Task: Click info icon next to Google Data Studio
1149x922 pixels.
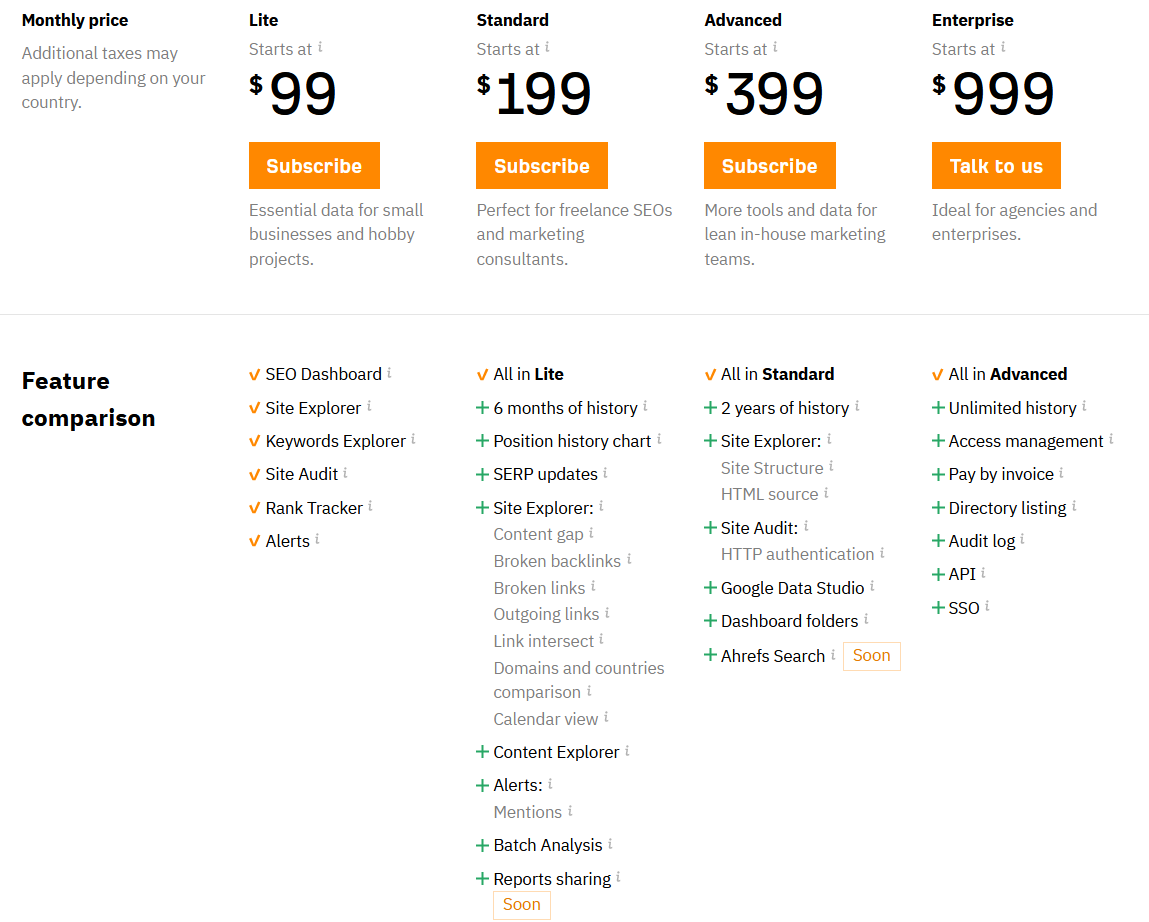Action: pos(872,586)
